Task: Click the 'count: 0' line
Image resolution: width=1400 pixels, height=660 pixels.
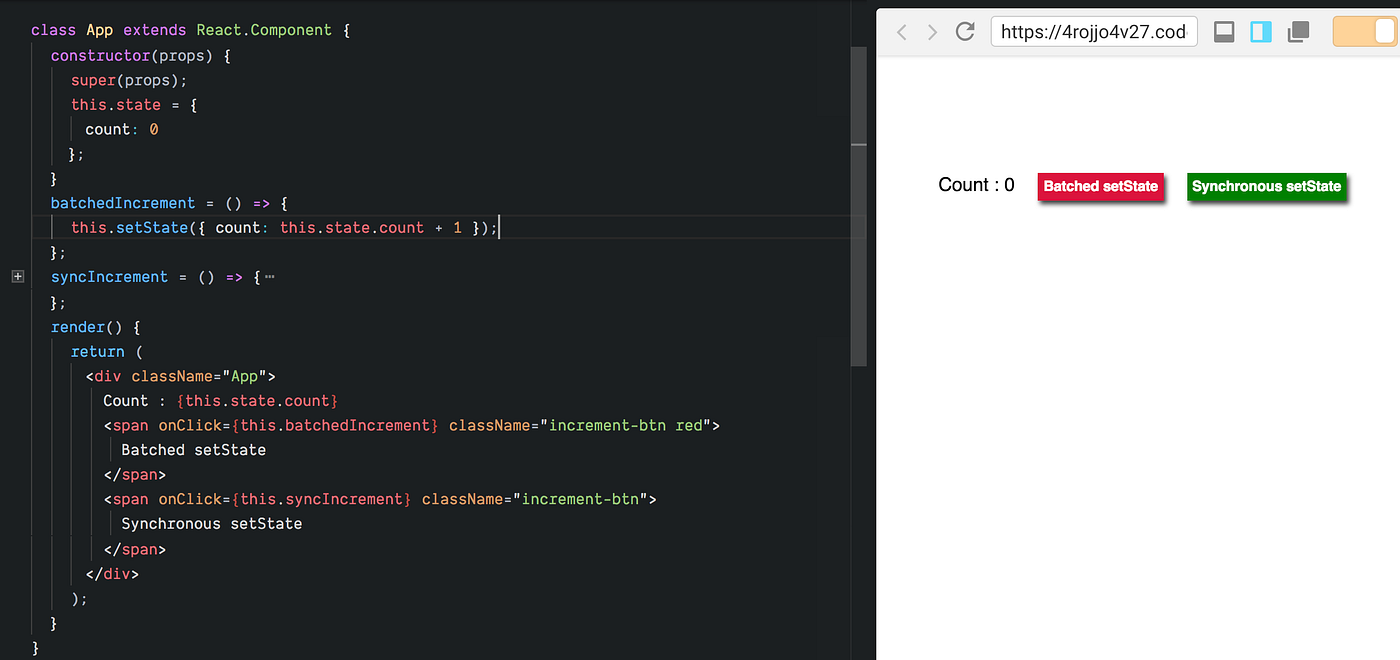Action: [x=122, y=129]
